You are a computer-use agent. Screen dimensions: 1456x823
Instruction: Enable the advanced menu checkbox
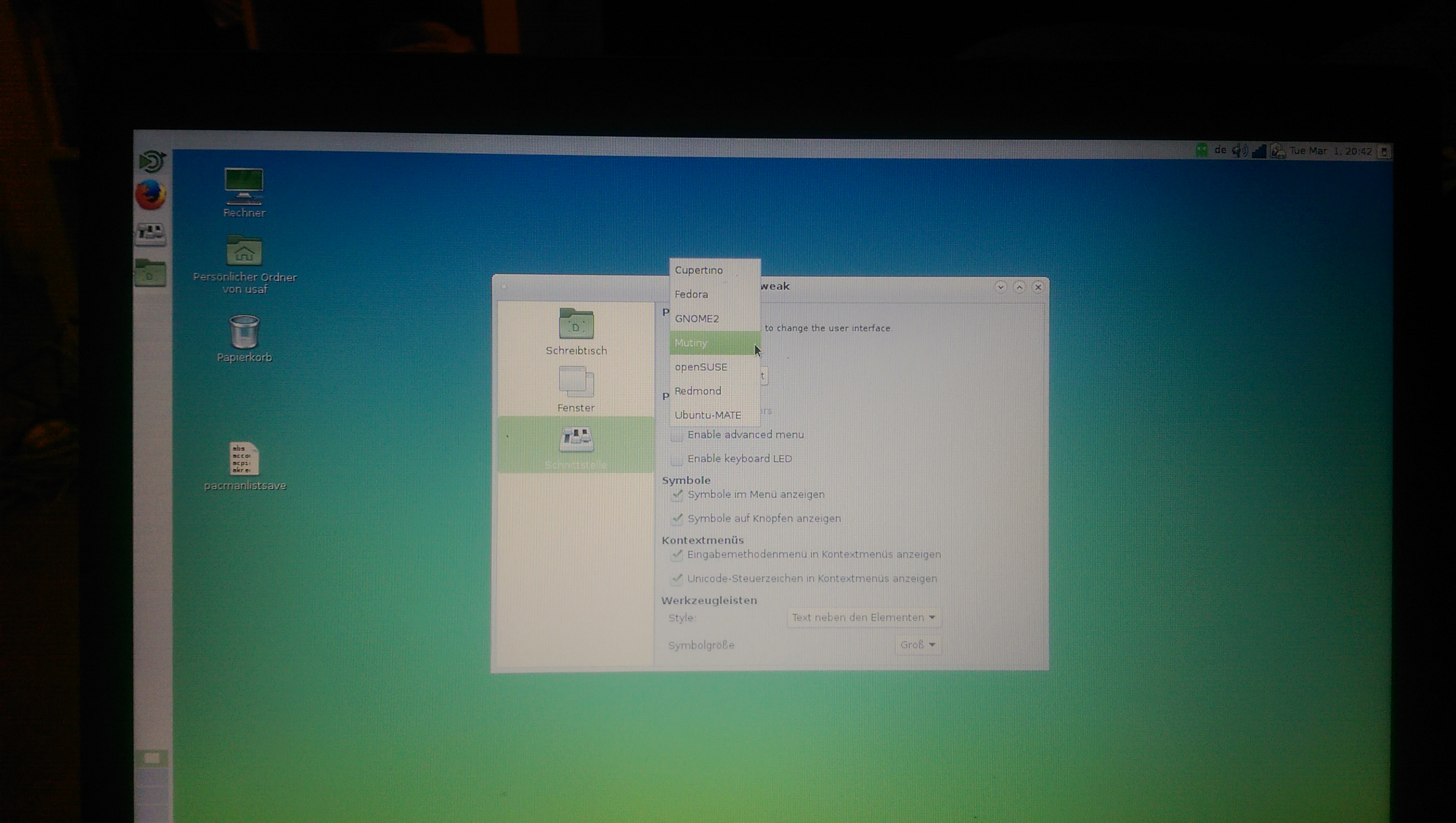pos(677,435)
